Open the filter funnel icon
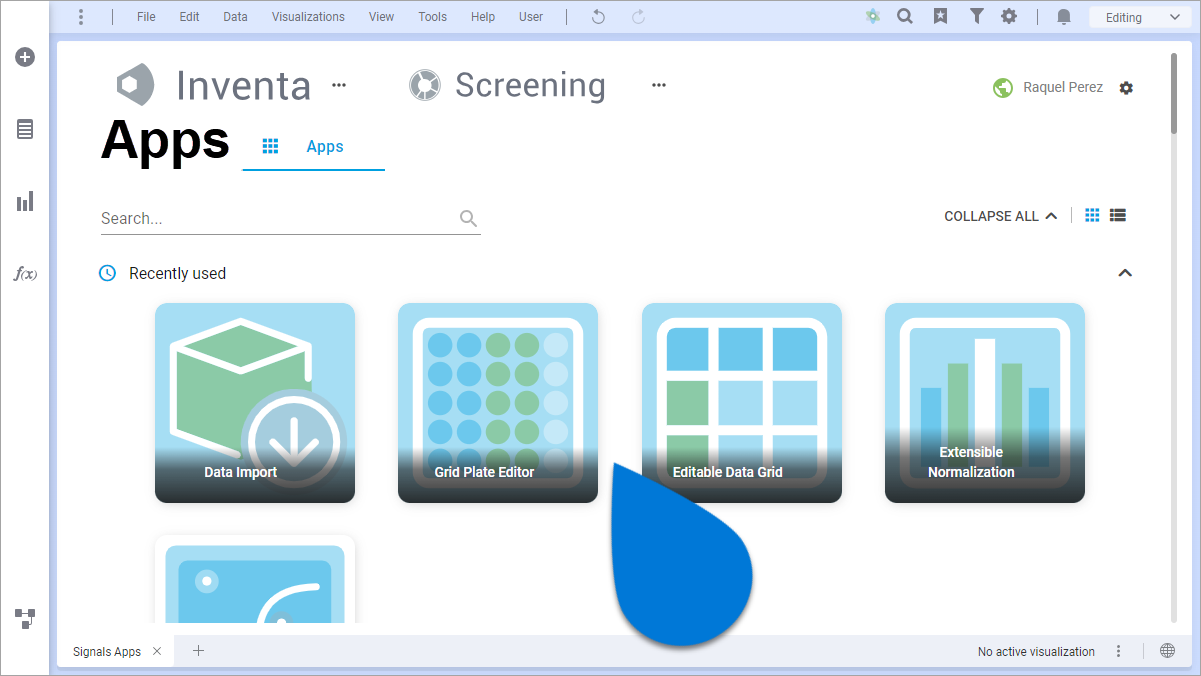 tap(976, 17)
